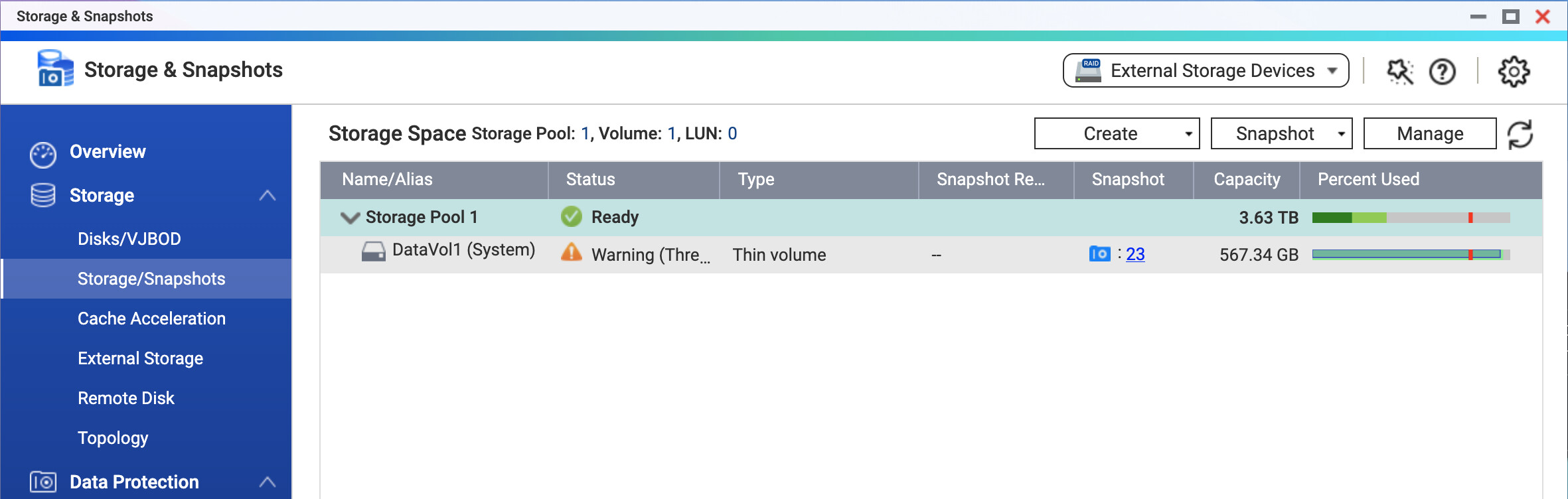Open Cache Acceleration page
Screen dimensions: 1568x499
(x=151, y=319)
